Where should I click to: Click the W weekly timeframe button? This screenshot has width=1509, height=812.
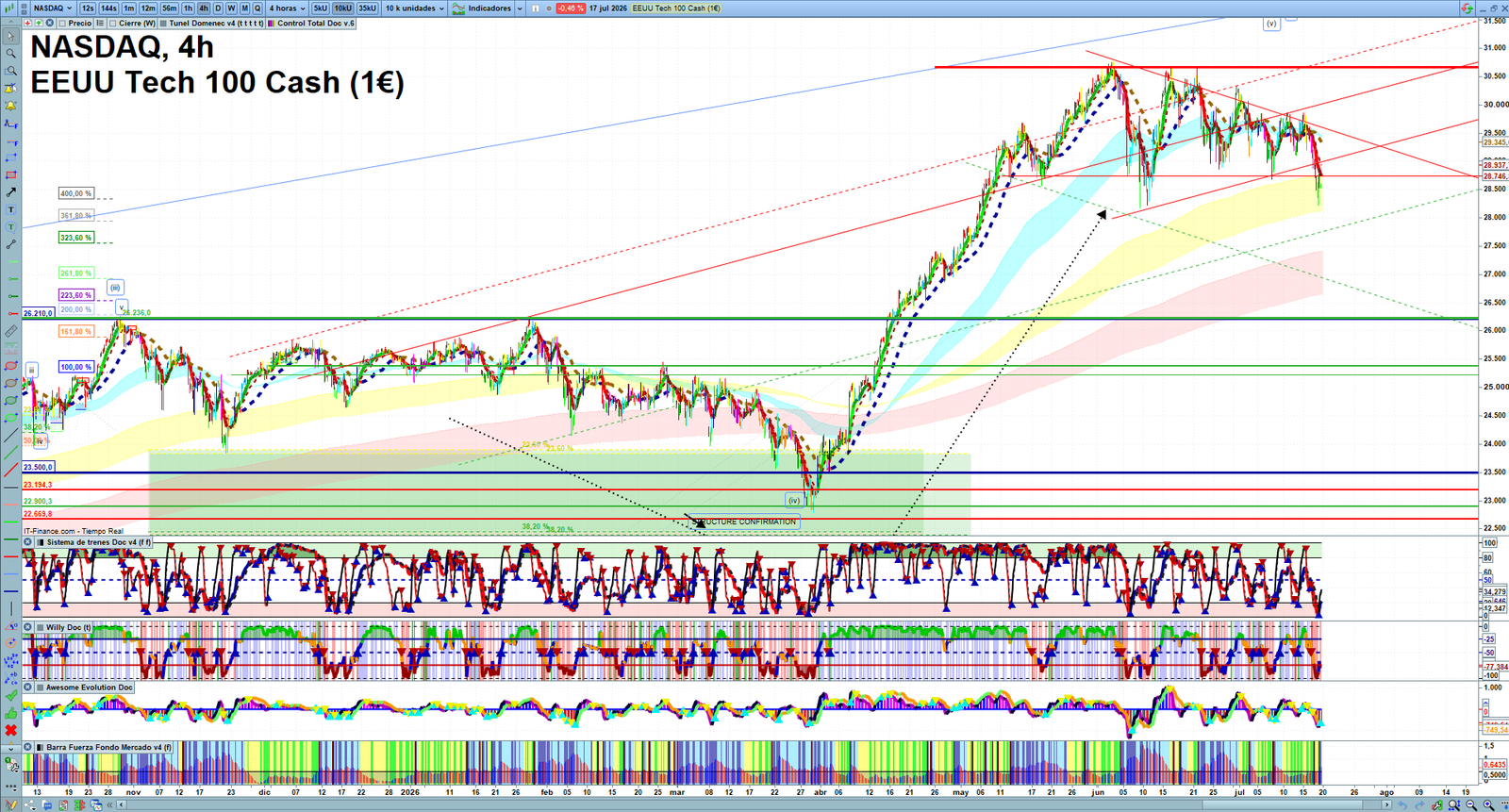point(231,8)
